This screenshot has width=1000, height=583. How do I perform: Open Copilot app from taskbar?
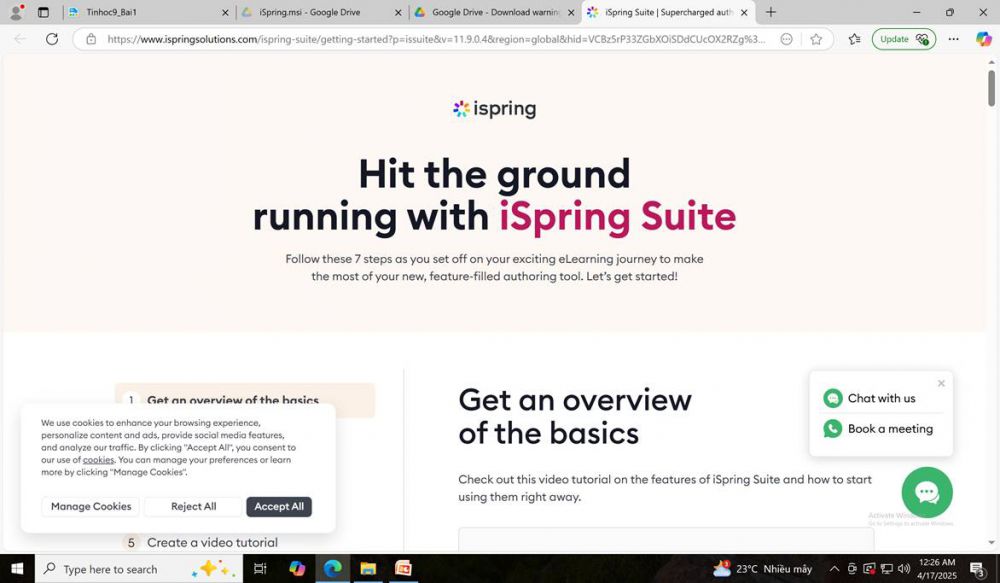tap(297, 568)
